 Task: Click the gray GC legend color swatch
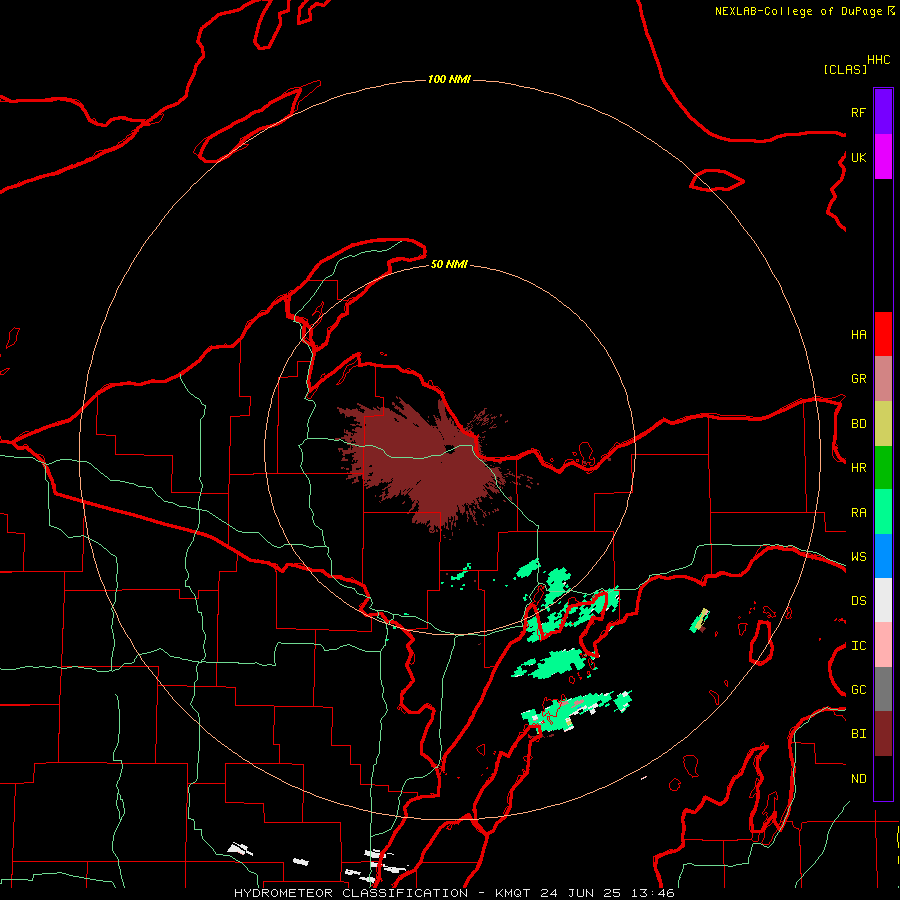883,689
